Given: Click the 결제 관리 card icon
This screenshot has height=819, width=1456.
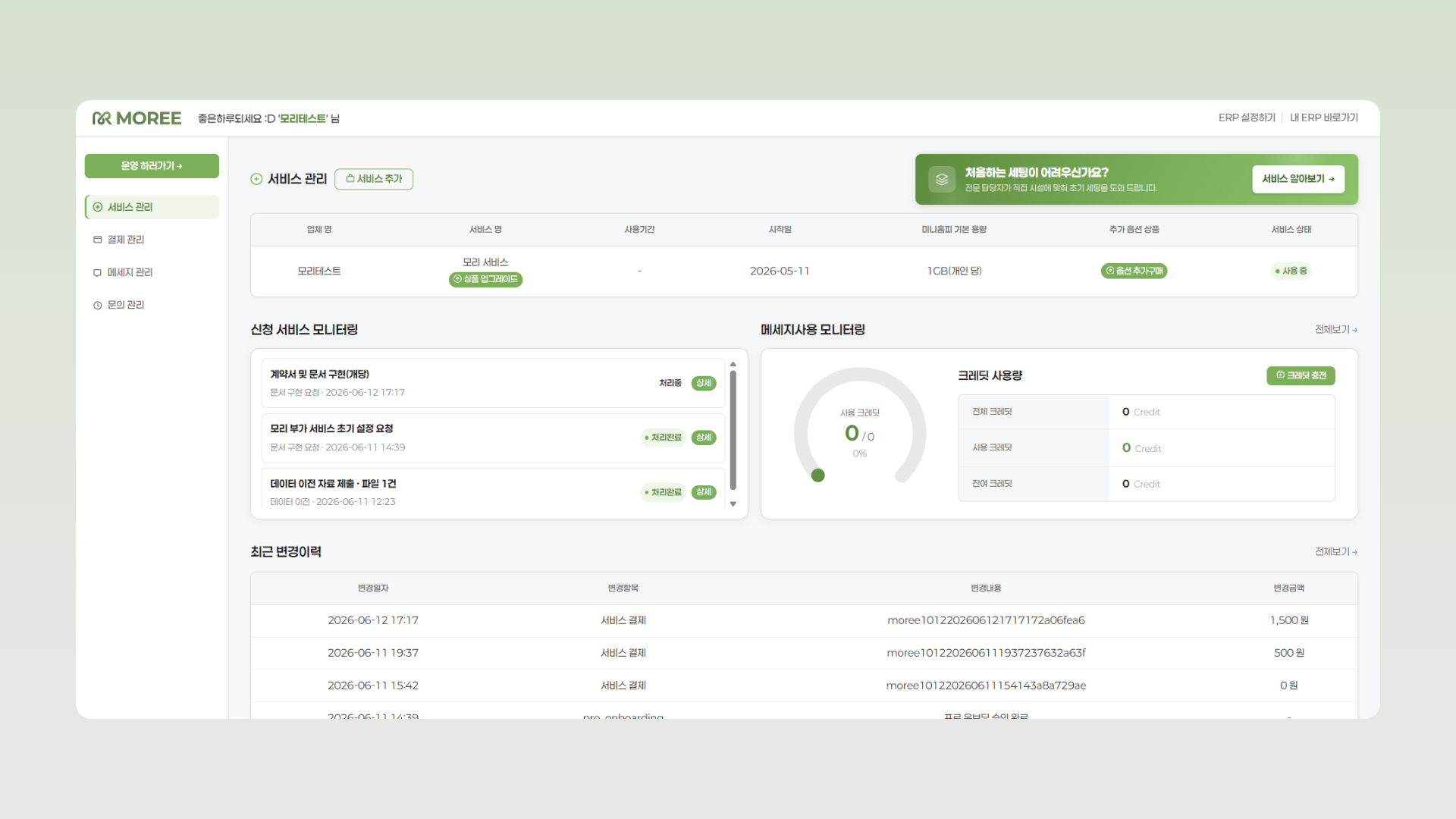Looking at the screenshot, I should click(97, 240).
